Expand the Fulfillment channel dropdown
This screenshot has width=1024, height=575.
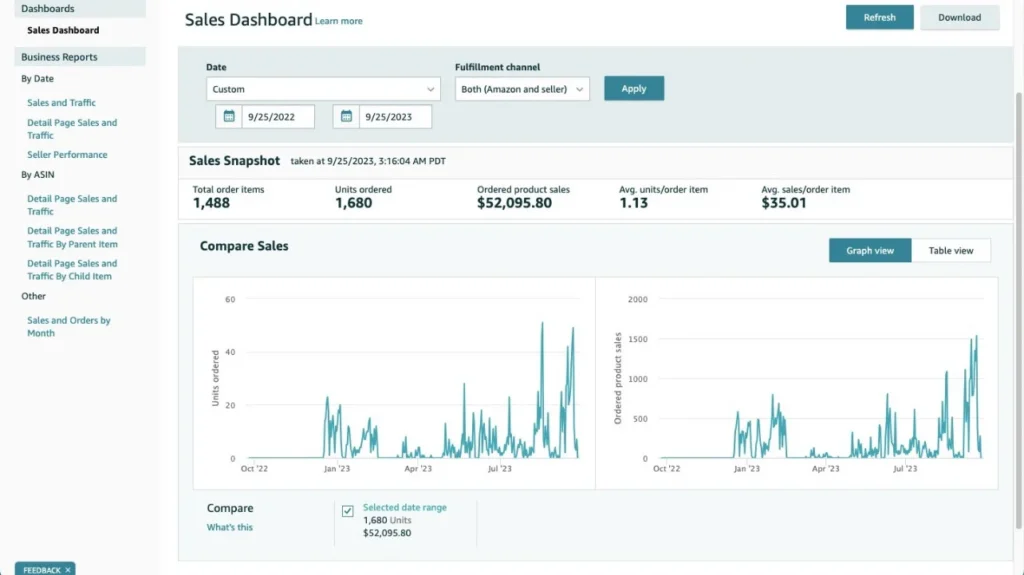(521, 89)
